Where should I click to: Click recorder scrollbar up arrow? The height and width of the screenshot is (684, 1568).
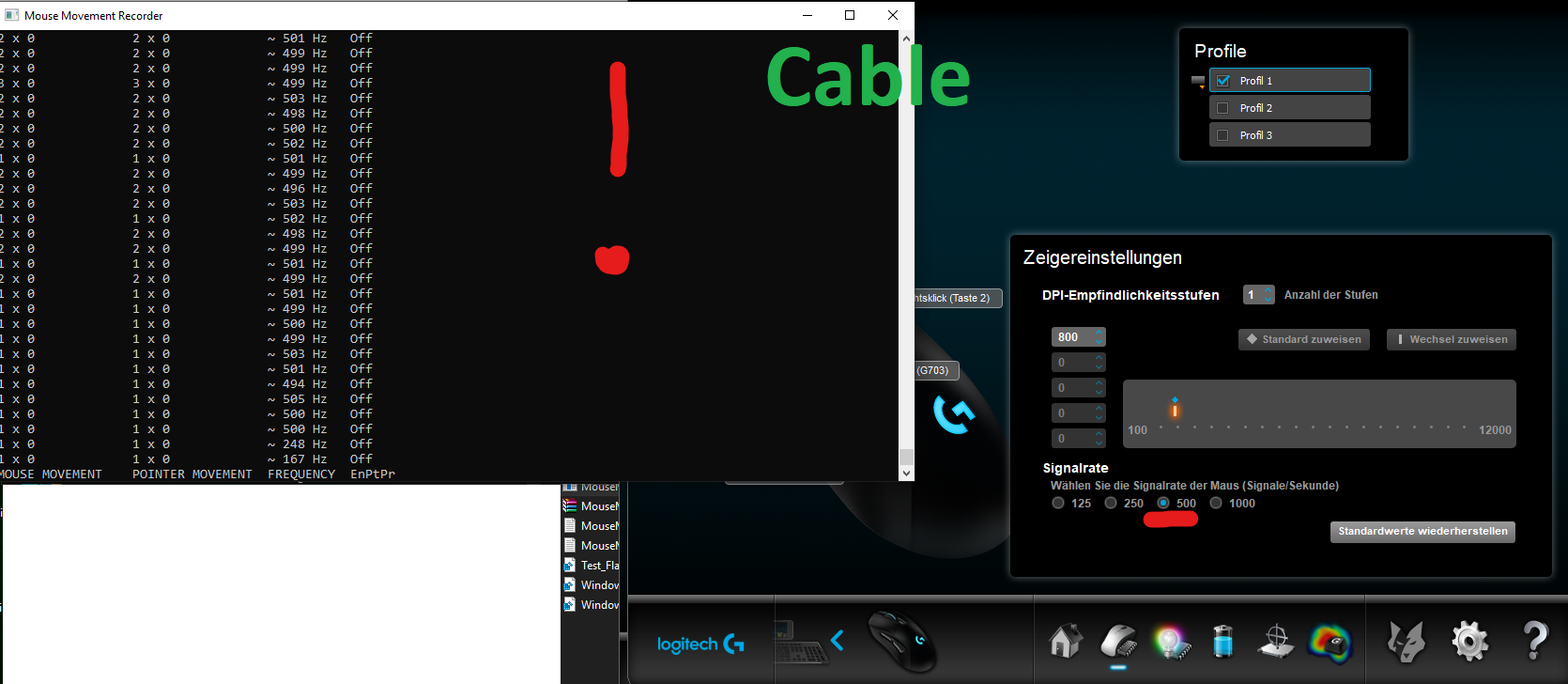pyautogui.click(x=906, y=38)
